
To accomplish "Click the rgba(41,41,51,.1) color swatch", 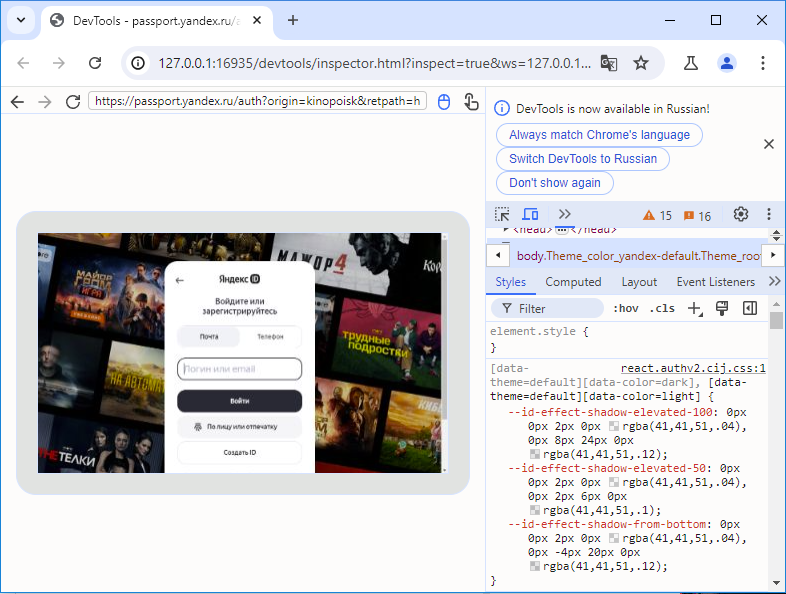I will (x=535, y=510).
